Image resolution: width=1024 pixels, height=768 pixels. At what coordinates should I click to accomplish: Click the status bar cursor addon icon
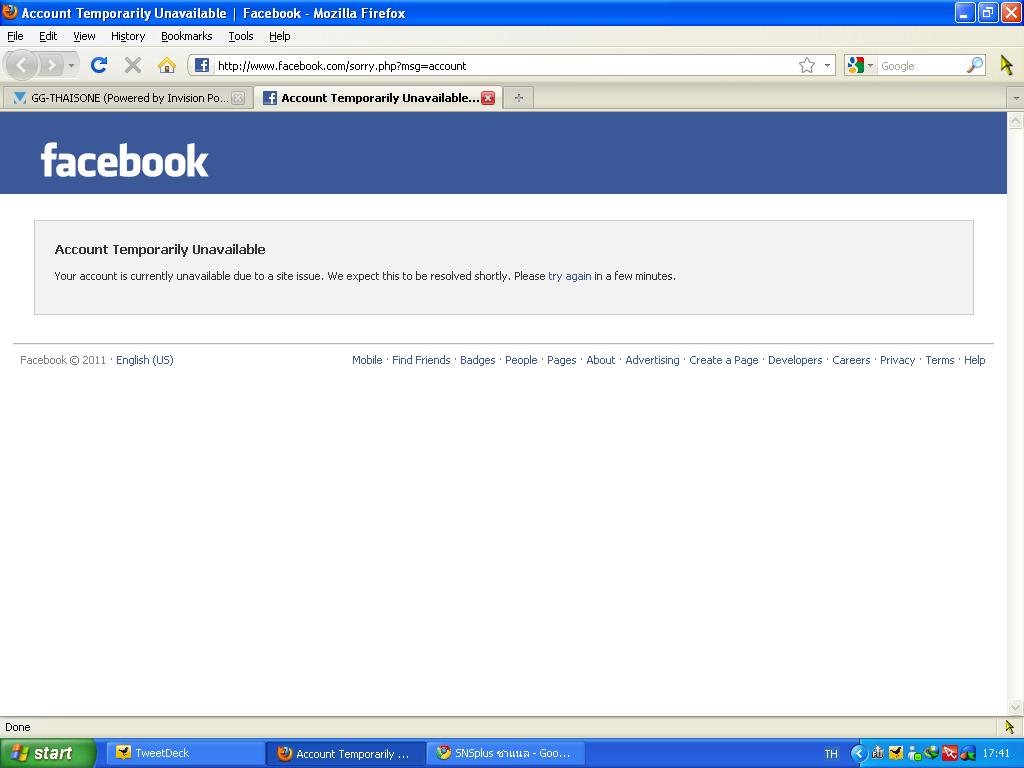1010,727
